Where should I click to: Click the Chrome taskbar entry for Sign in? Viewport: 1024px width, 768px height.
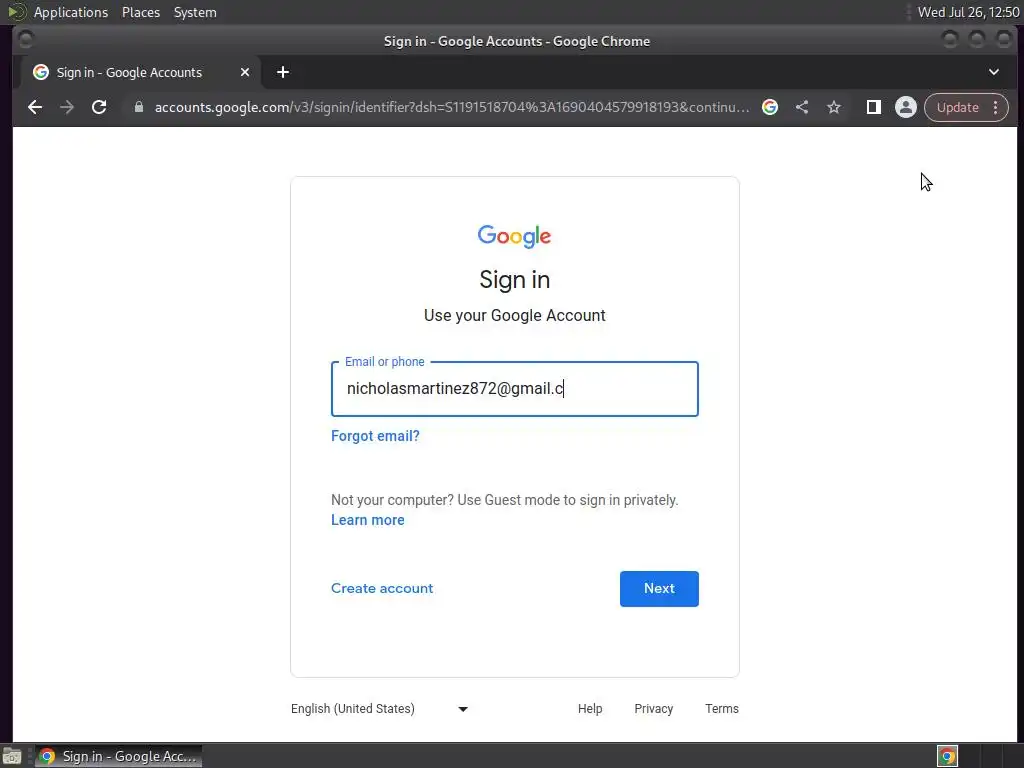(118, 756)
